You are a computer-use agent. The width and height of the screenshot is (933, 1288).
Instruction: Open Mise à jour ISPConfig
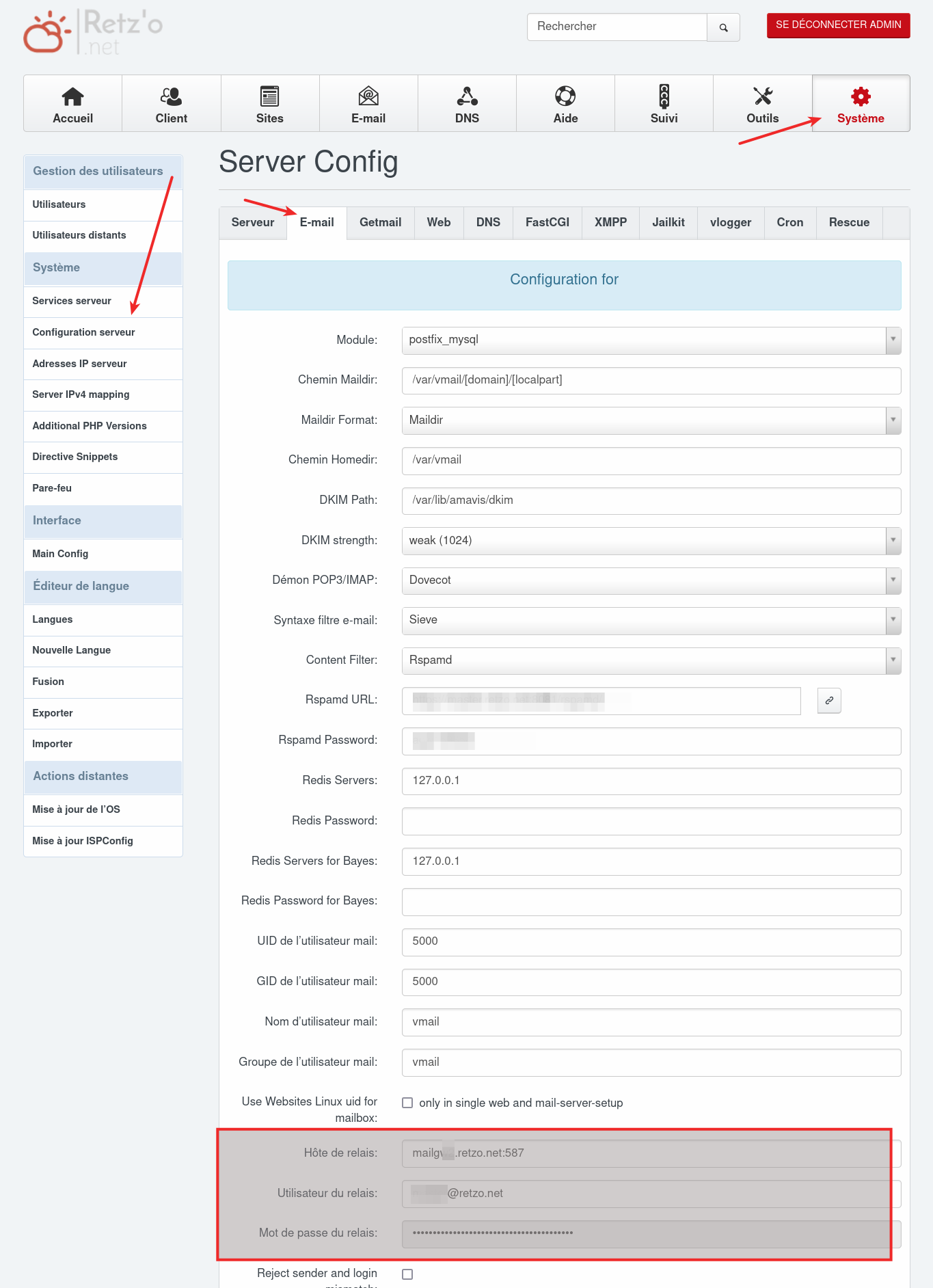point(103,842)
